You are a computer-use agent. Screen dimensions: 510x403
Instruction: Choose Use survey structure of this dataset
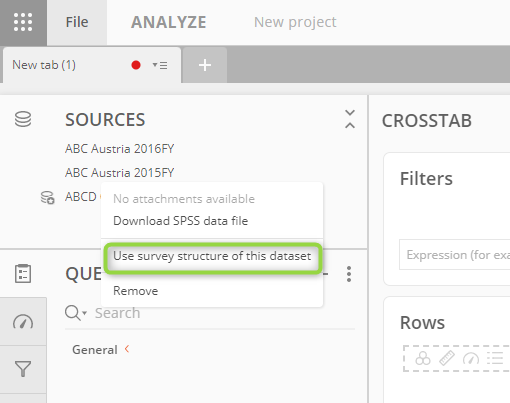click(212, 256)
